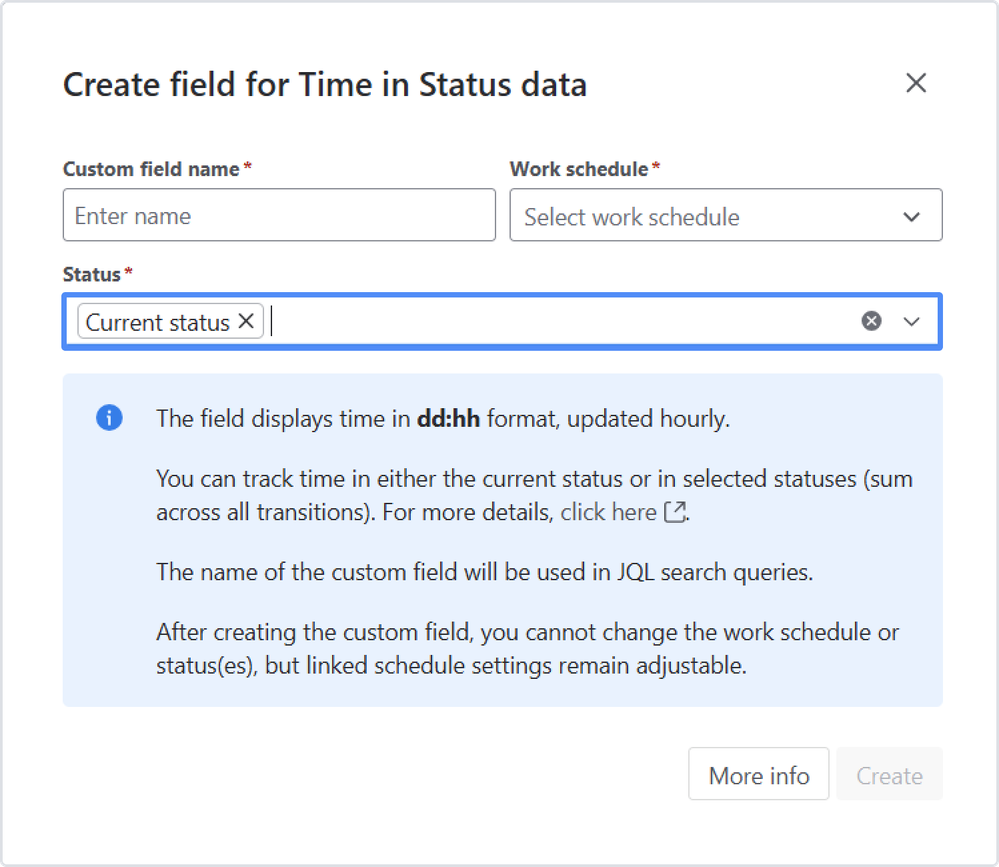This screenshot has width=999, height=867.
Task: Click the Custom field name label
Action: 151,169
